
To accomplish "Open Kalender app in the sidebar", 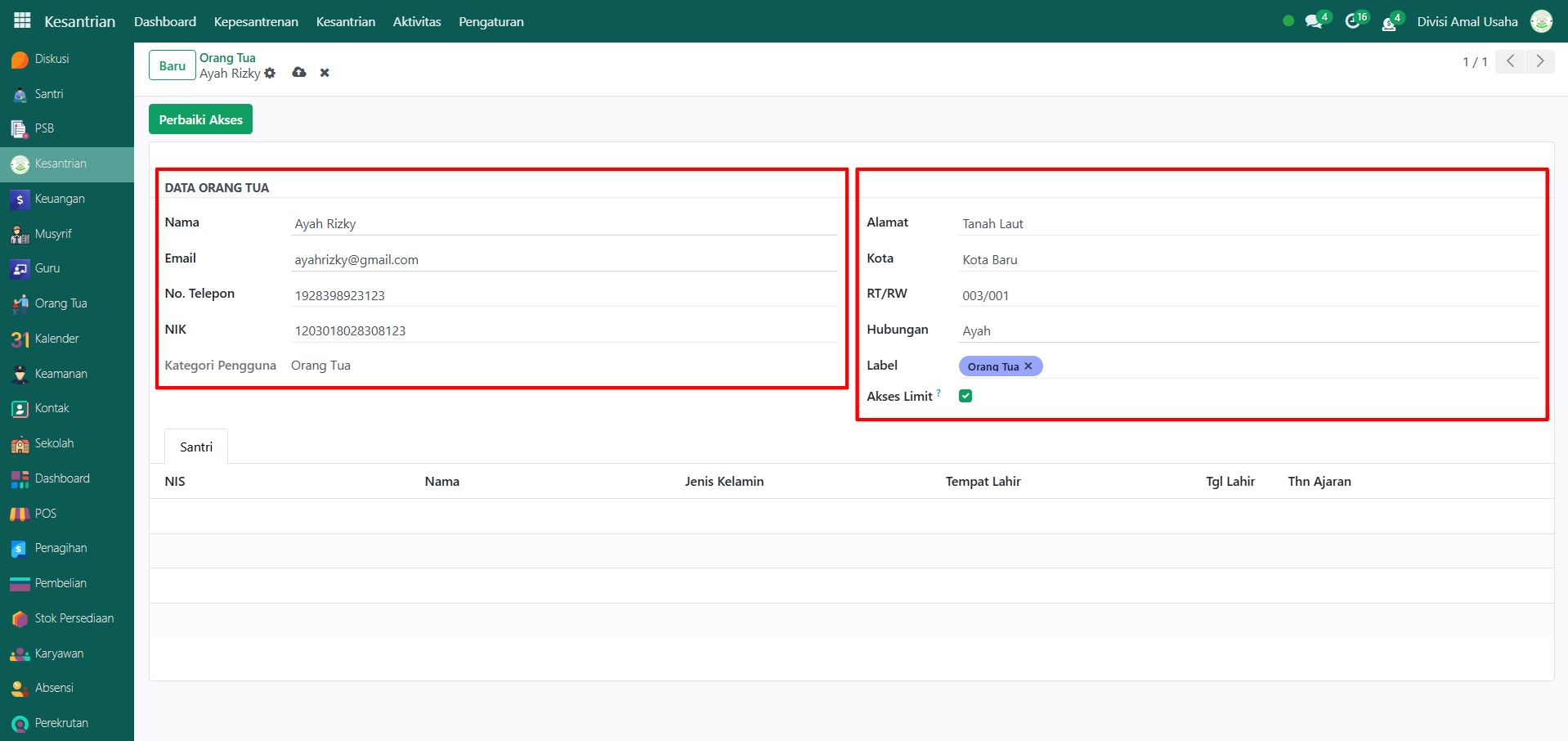I will click(56, 339).
